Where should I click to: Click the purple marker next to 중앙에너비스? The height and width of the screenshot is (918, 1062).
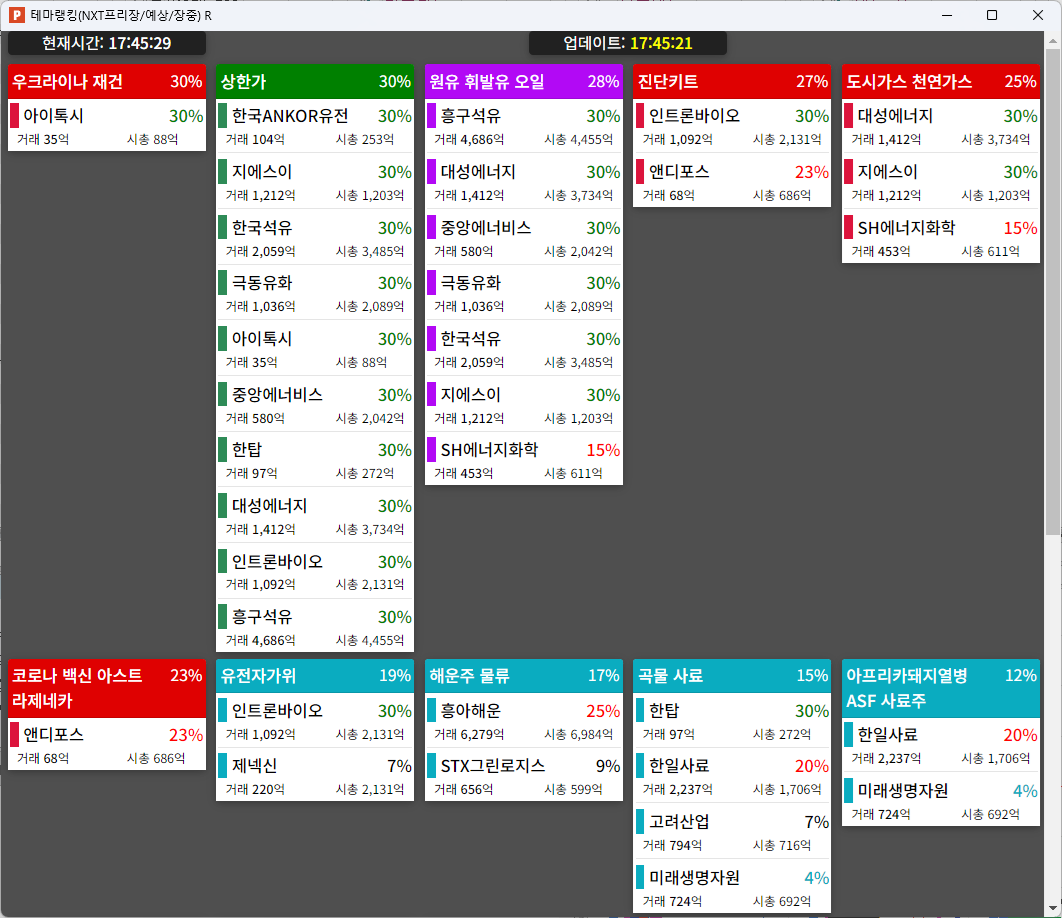[432, 227]
